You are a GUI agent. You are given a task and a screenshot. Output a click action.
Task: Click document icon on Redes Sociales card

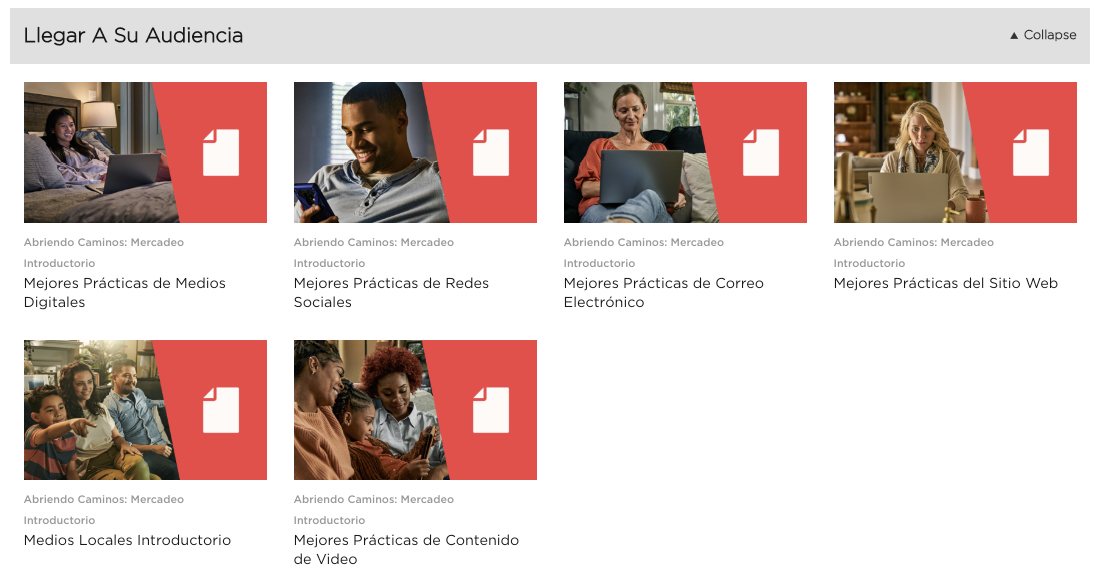[x=491, y=152]
